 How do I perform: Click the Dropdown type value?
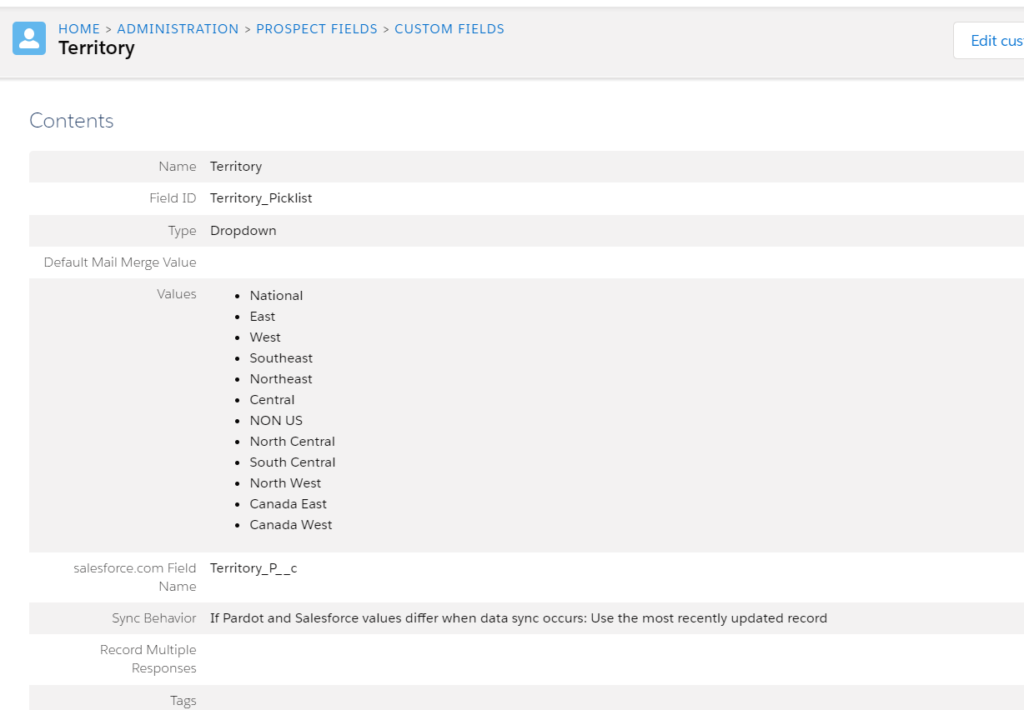(243, 230)
